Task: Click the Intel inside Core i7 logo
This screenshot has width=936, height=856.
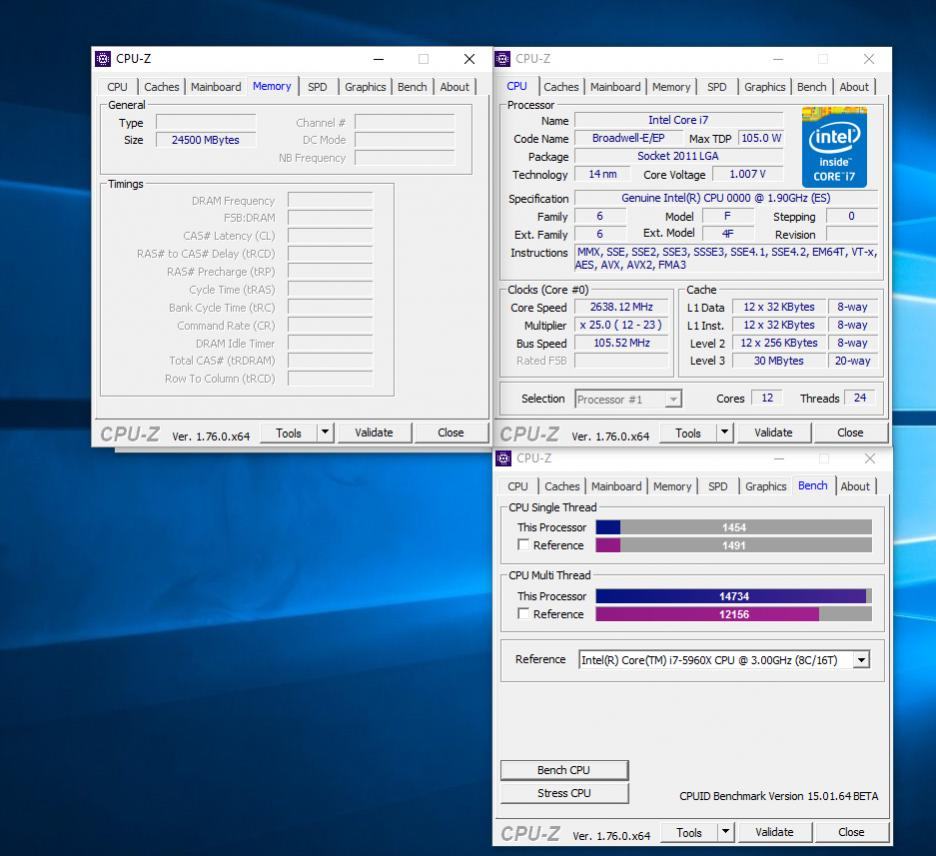Action: tap(834, 147)
